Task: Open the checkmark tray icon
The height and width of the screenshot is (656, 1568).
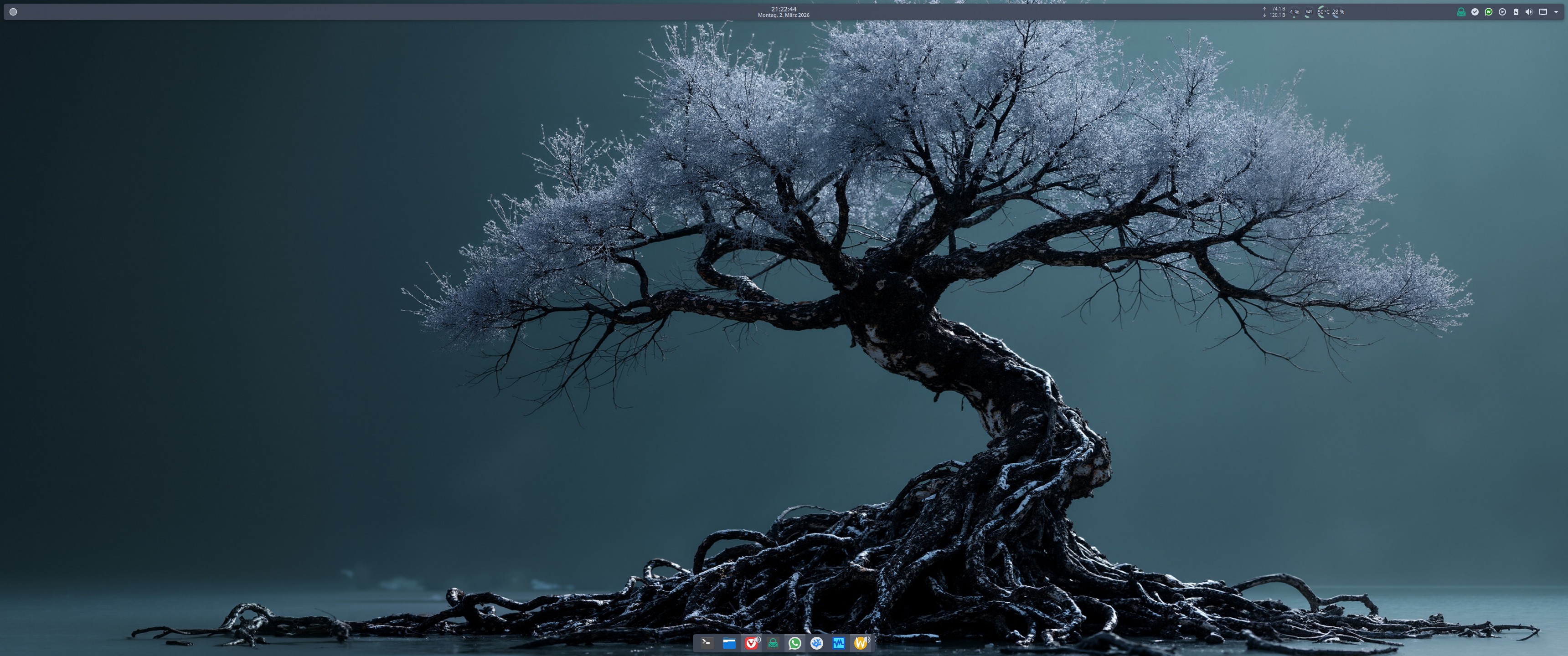Action: pos(1475,11)
